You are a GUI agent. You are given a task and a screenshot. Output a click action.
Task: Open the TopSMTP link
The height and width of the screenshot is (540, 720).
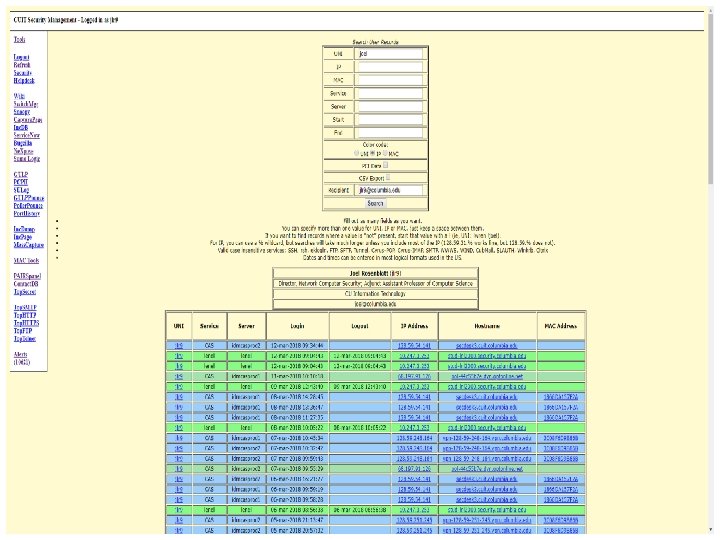click(x=25, y=307)
